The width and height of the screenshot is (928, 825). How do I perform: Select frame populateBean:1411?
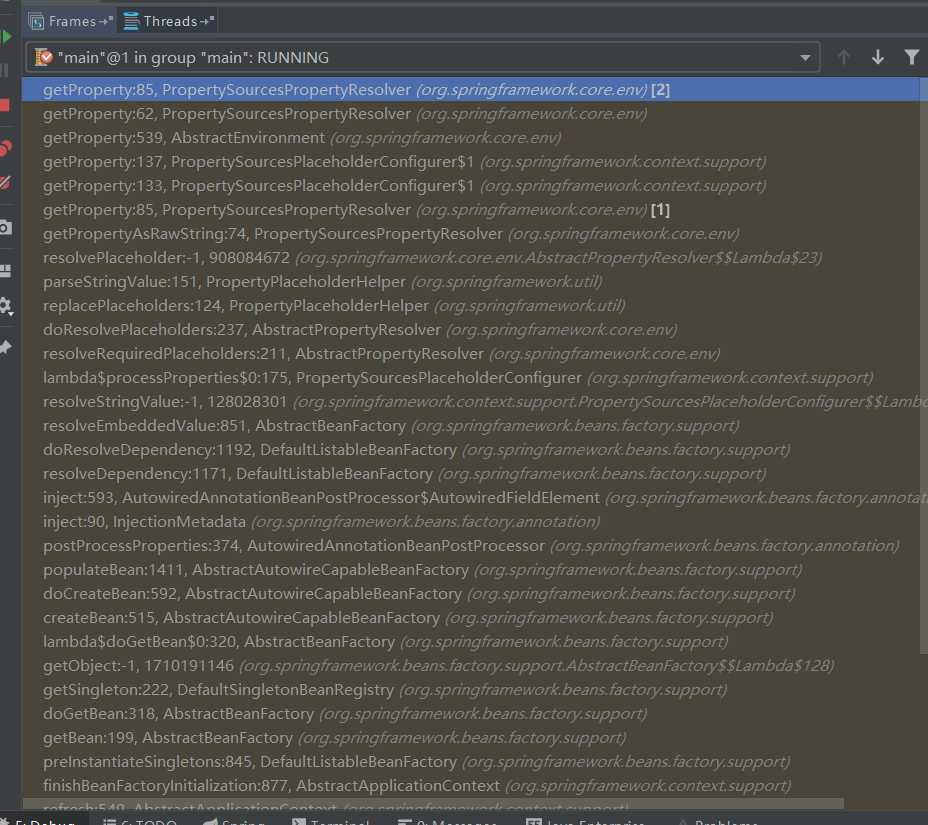pos(471,569)
